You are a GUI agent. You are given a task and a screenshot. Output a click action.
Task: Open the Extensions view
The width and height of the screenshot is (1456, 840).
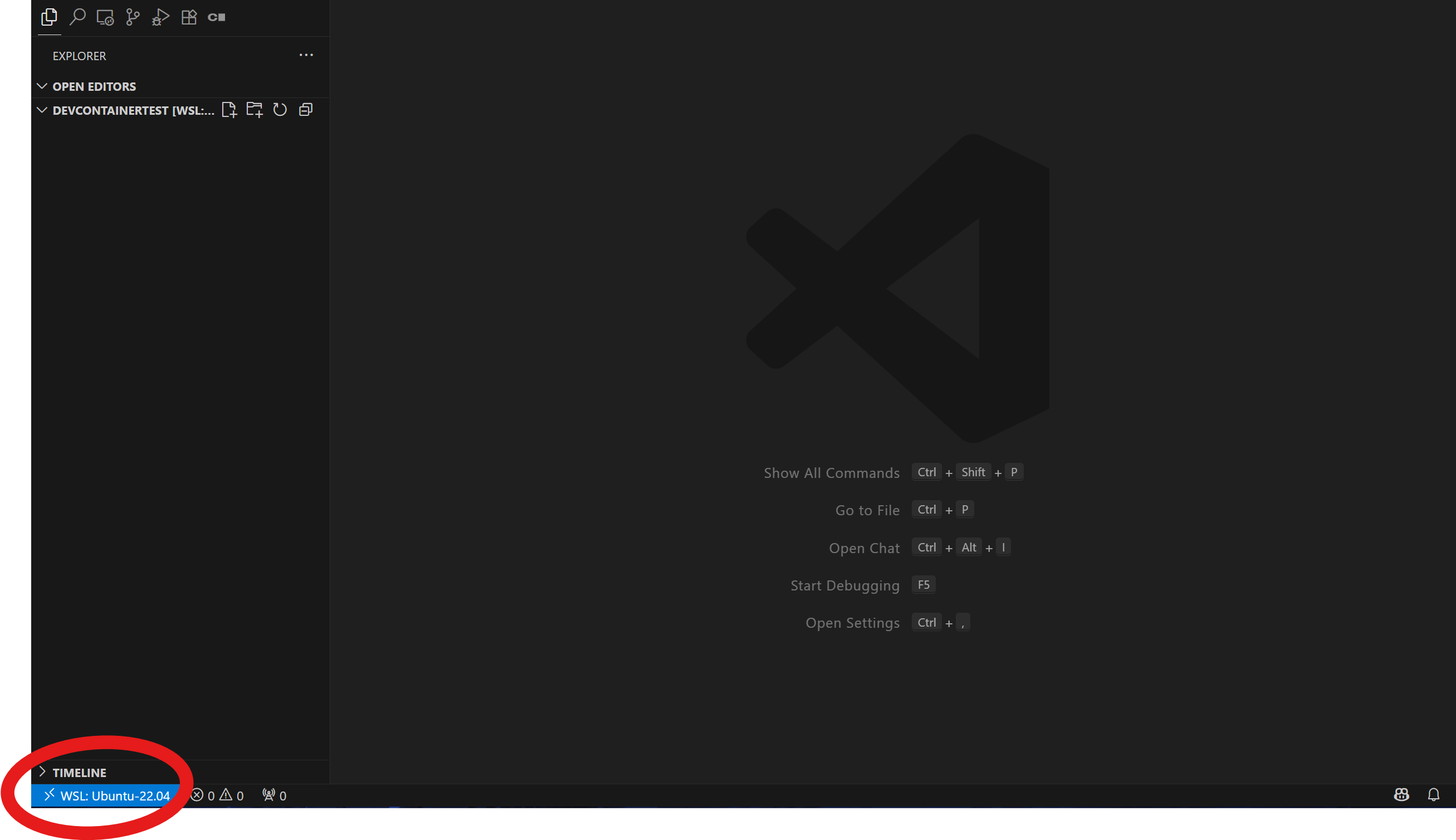(x=189, y=17)
